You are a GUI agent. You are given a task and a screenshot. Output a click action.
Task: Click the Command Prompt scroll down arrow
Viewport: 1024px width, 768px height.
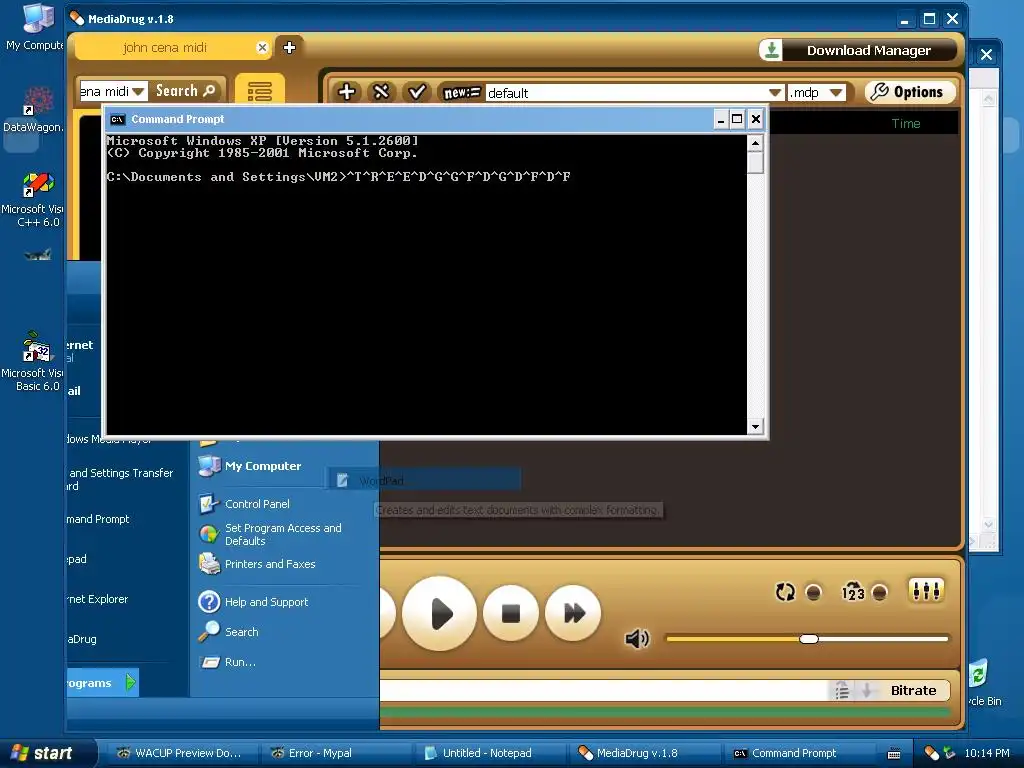tap(756, 427)
